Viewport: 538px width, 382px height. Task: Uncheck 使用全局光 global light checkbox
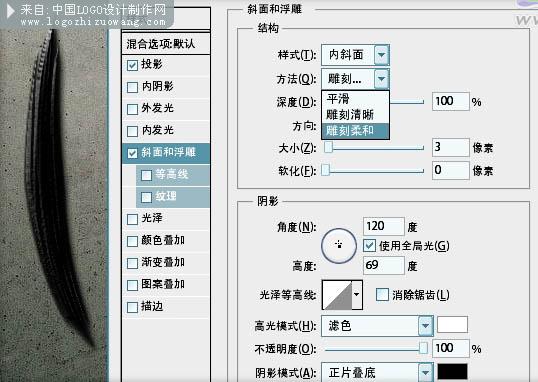pos(370,246)
